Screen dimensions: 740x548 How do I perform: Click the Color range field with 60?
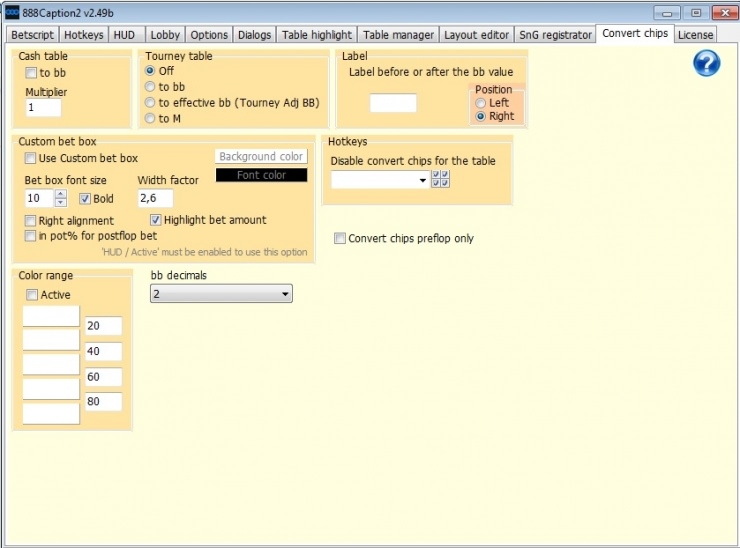point(103,377)
